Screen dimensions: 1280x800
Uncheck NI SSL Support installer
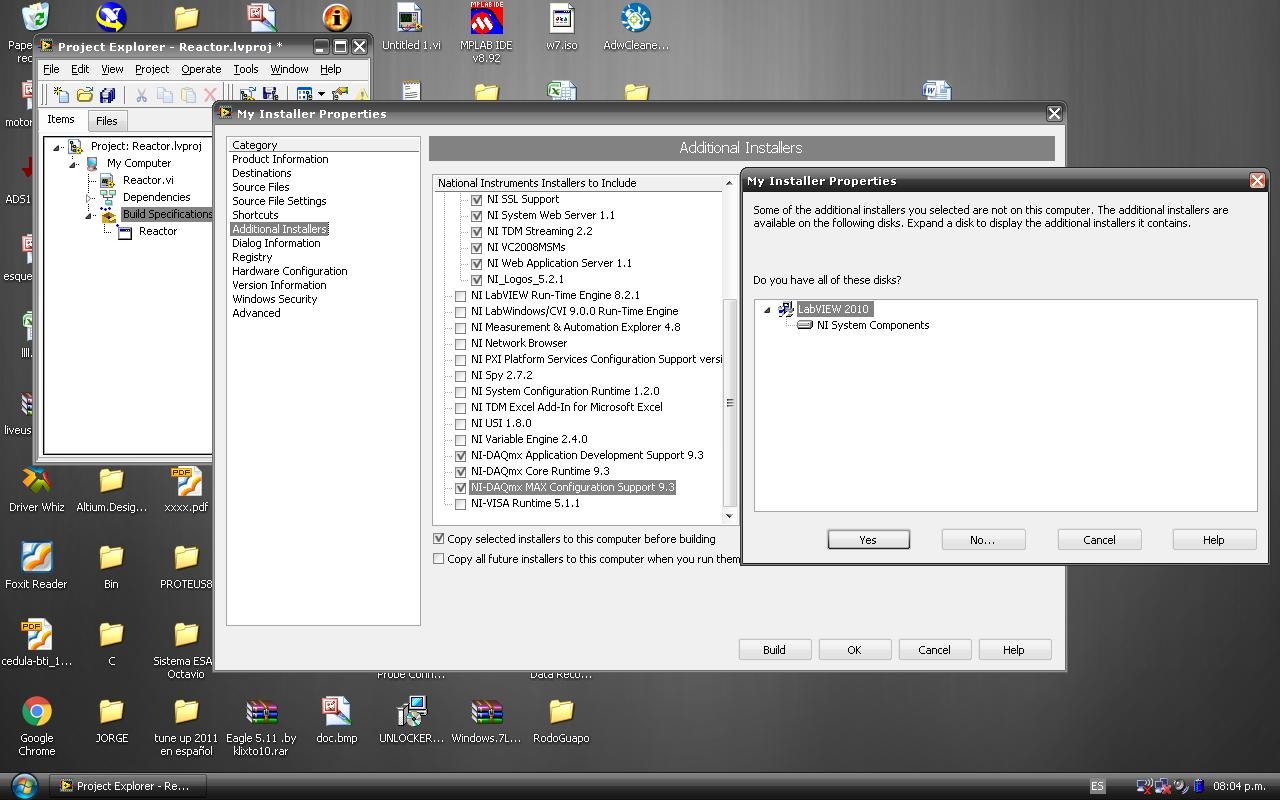[477, 199]
